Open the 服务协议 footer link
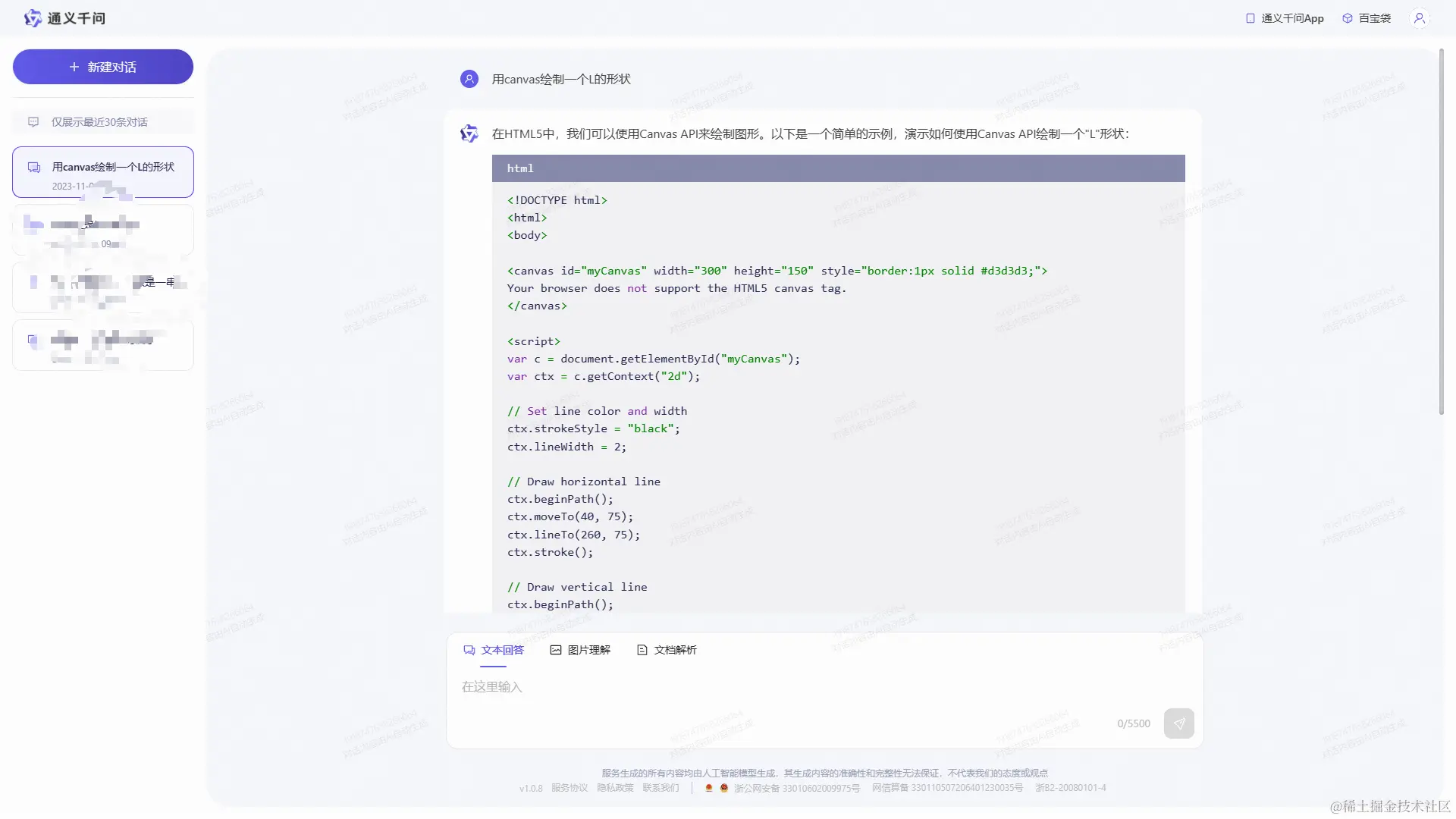1456x819 pixels. point(570,788)
